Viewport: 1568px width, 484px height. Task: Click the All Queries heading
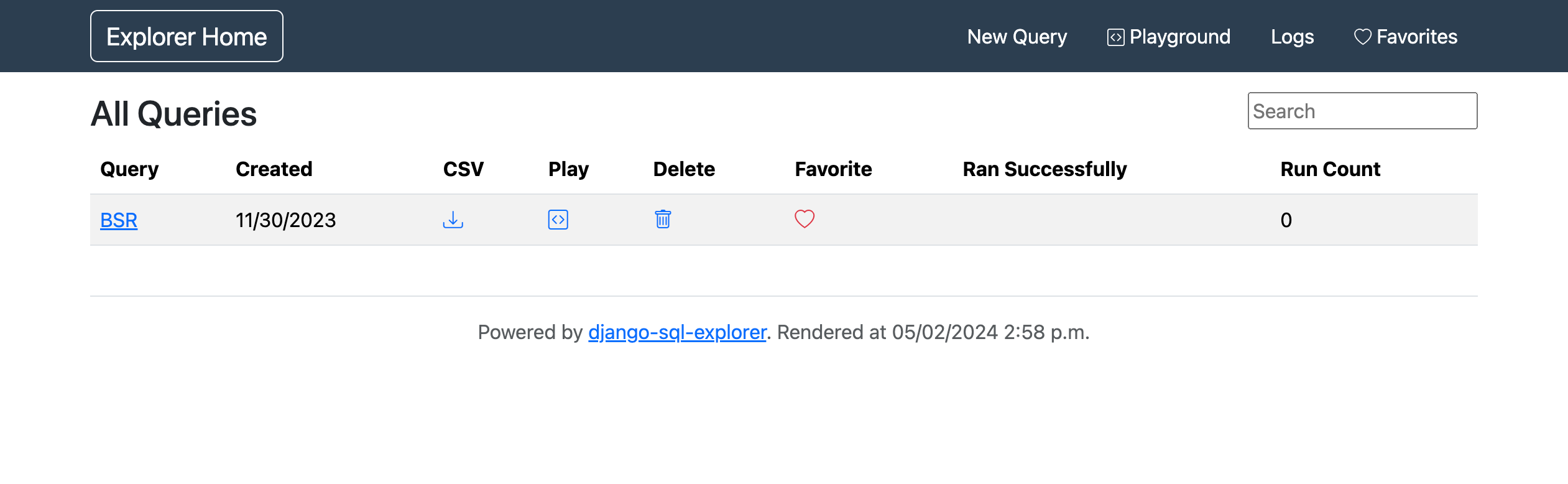(173, 114)
